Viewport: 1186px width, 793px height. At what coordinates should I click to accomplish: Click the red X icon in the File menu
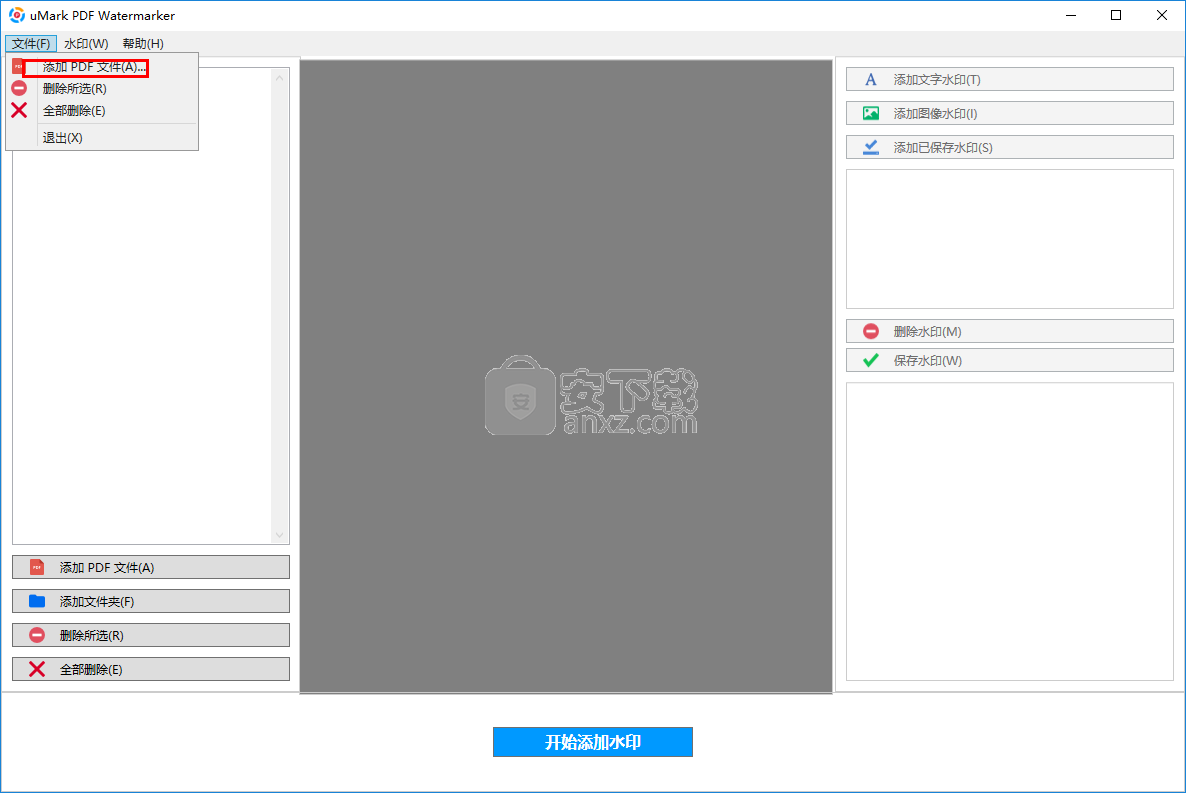tap(19, 110)
